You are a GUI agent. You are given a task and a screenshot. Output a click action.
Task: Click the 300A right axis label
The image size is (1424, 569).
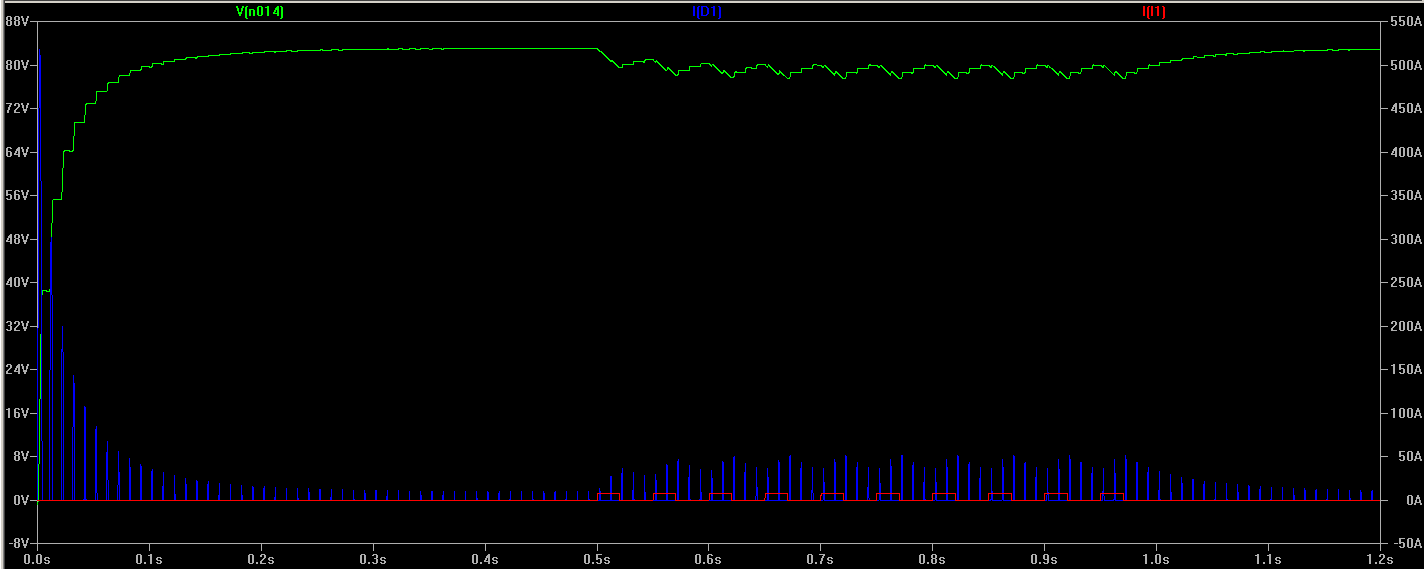coord(1405,239)
